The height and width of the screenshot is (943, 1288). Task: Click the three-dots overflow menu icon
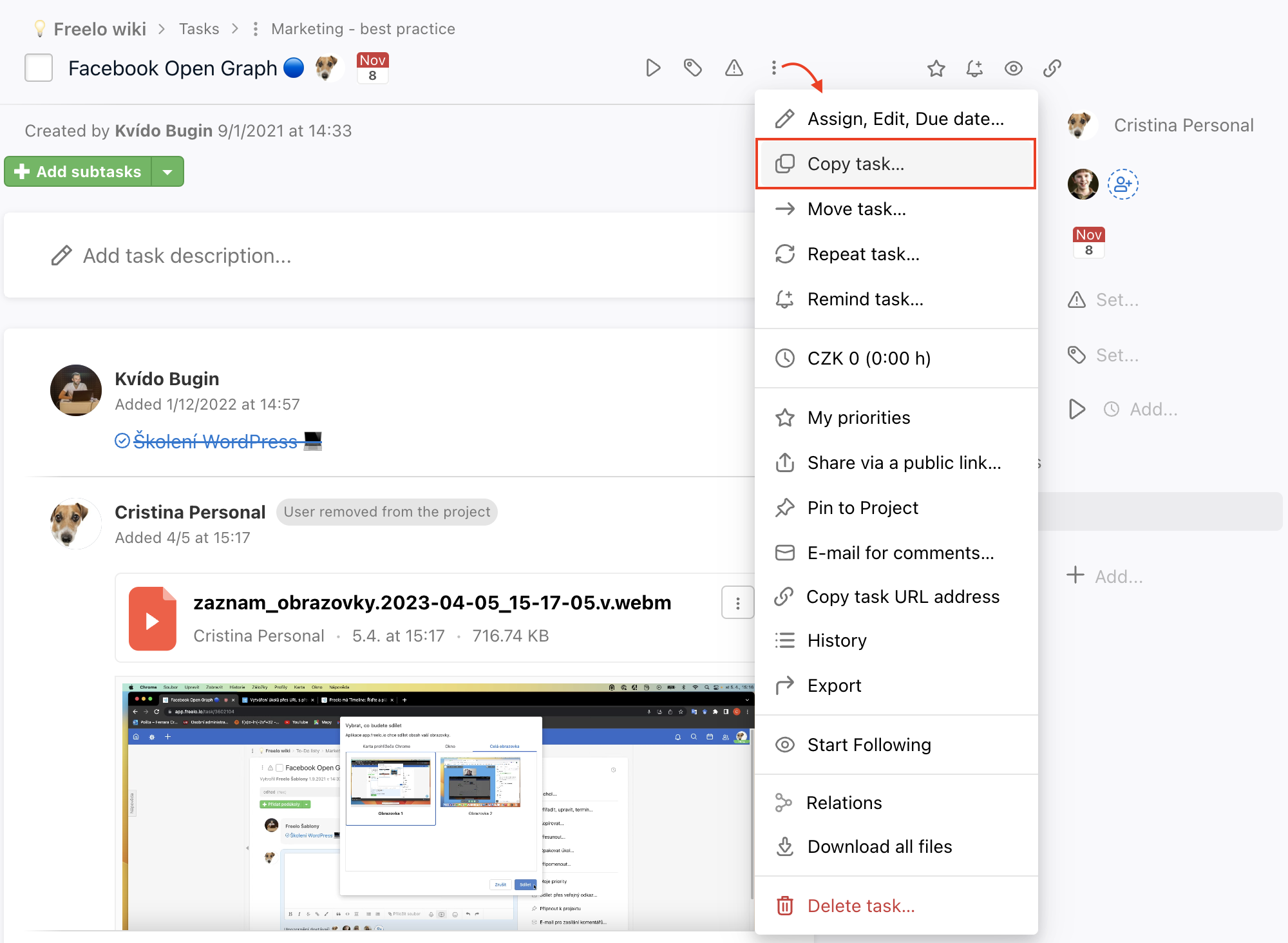(x=774, y=67)
